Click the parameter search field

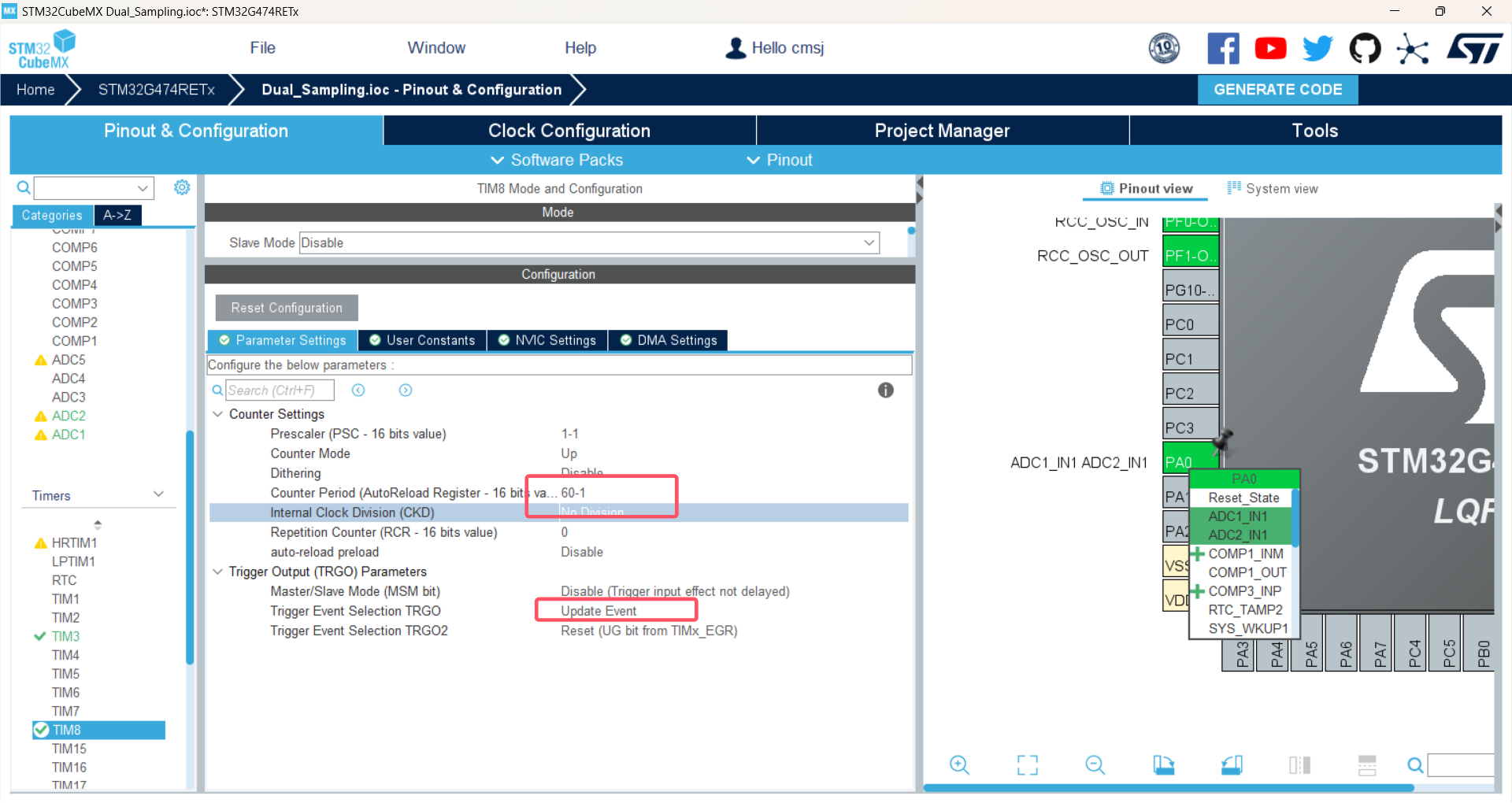[280, 390]
